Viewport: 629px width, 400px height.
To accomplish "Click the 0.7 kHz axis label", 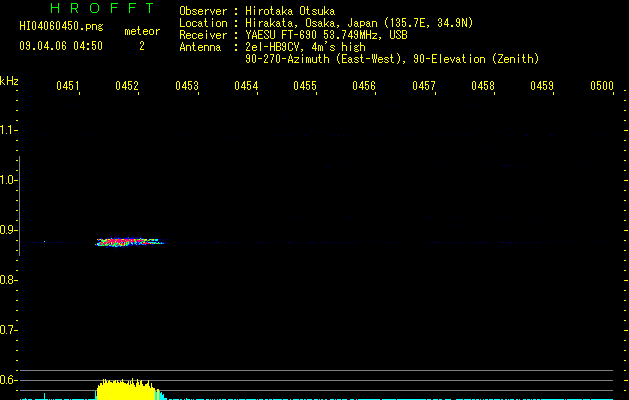I will (7, 330).
